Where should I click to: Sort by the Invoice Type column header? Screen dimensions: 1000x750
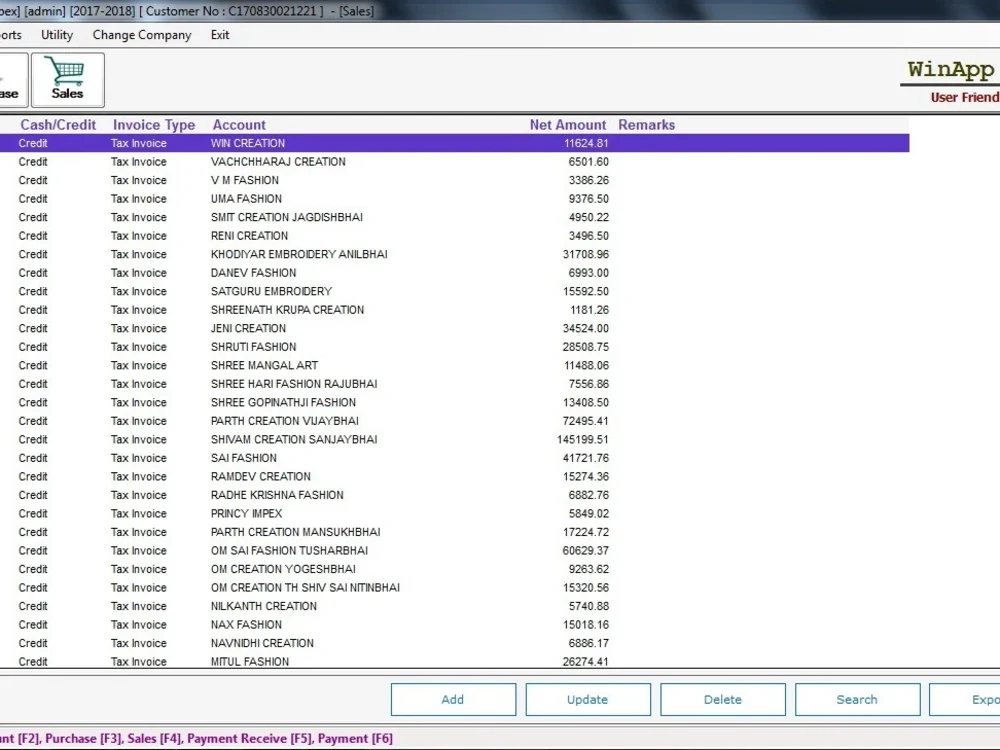154,125
